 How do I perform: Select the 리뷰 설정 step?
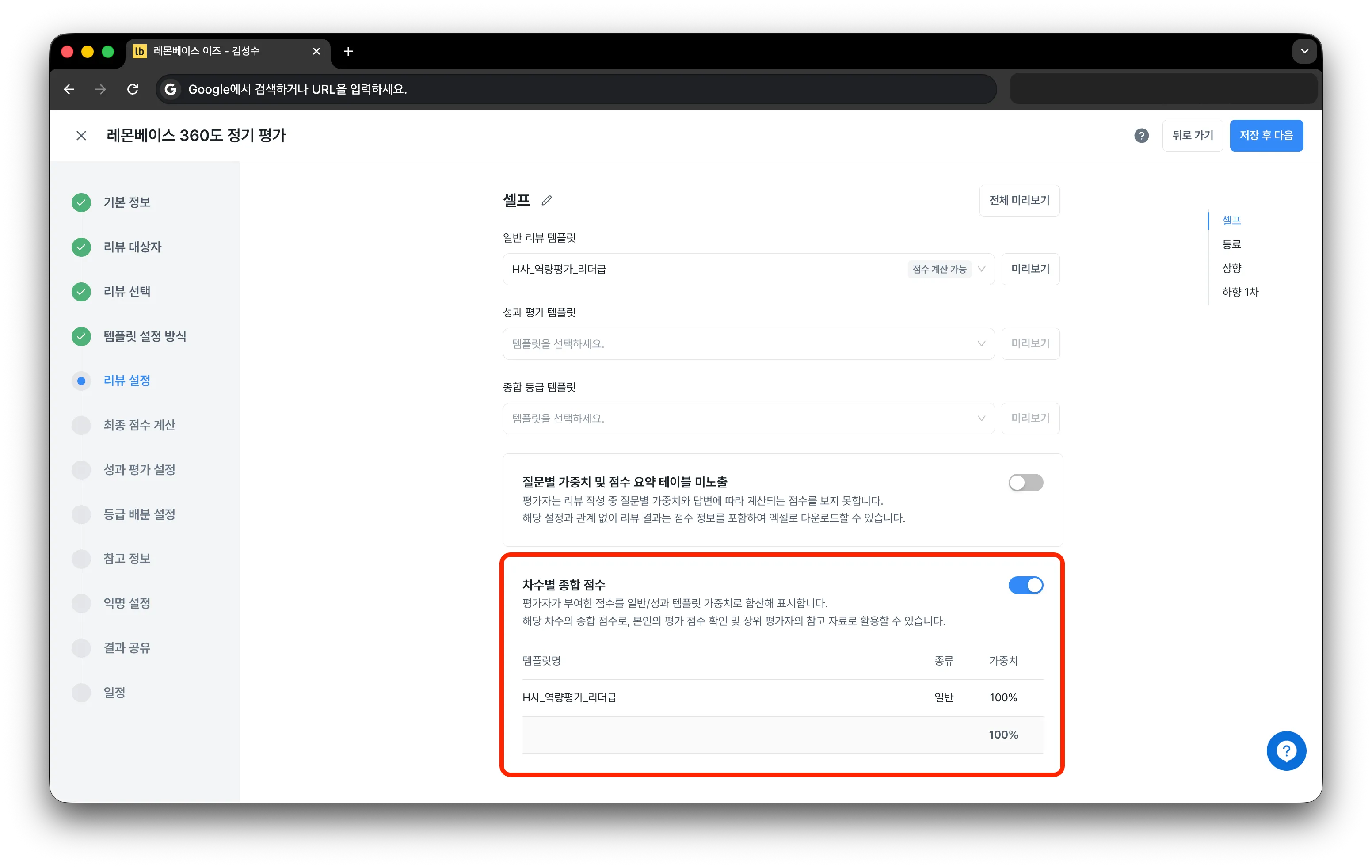click(x=126, y=381)
